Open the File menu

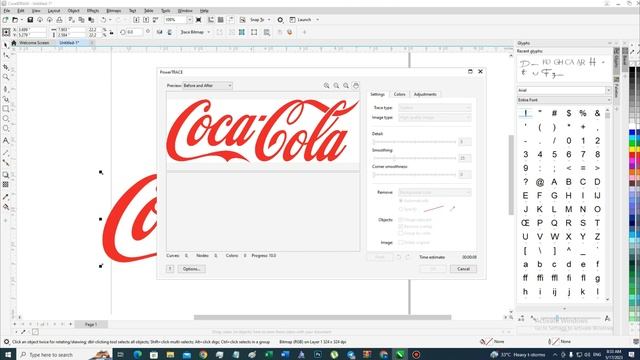pyautogui.click(x=7, y=11)
